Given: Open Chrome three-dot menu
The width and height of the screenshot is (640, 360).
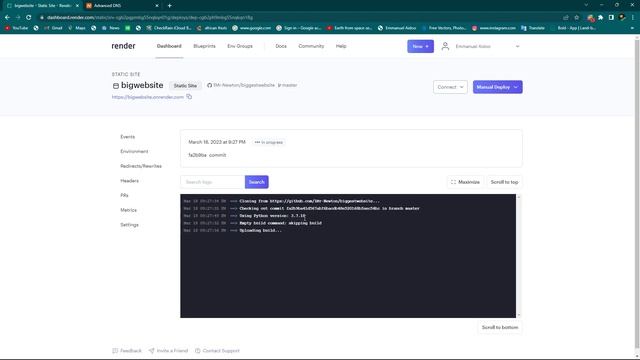Looking at the screenshot, I should pos(633,18).
